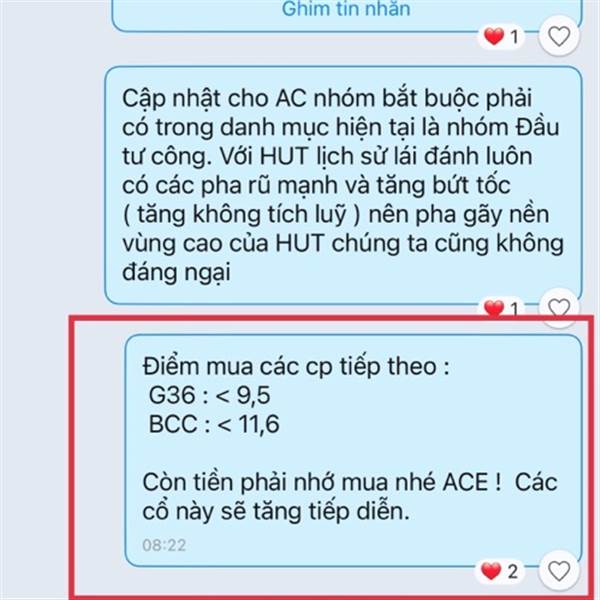The image size is (600, 600).
Task: View the 2 heart reactions on 08:22 message
Action: coord(491,571)
